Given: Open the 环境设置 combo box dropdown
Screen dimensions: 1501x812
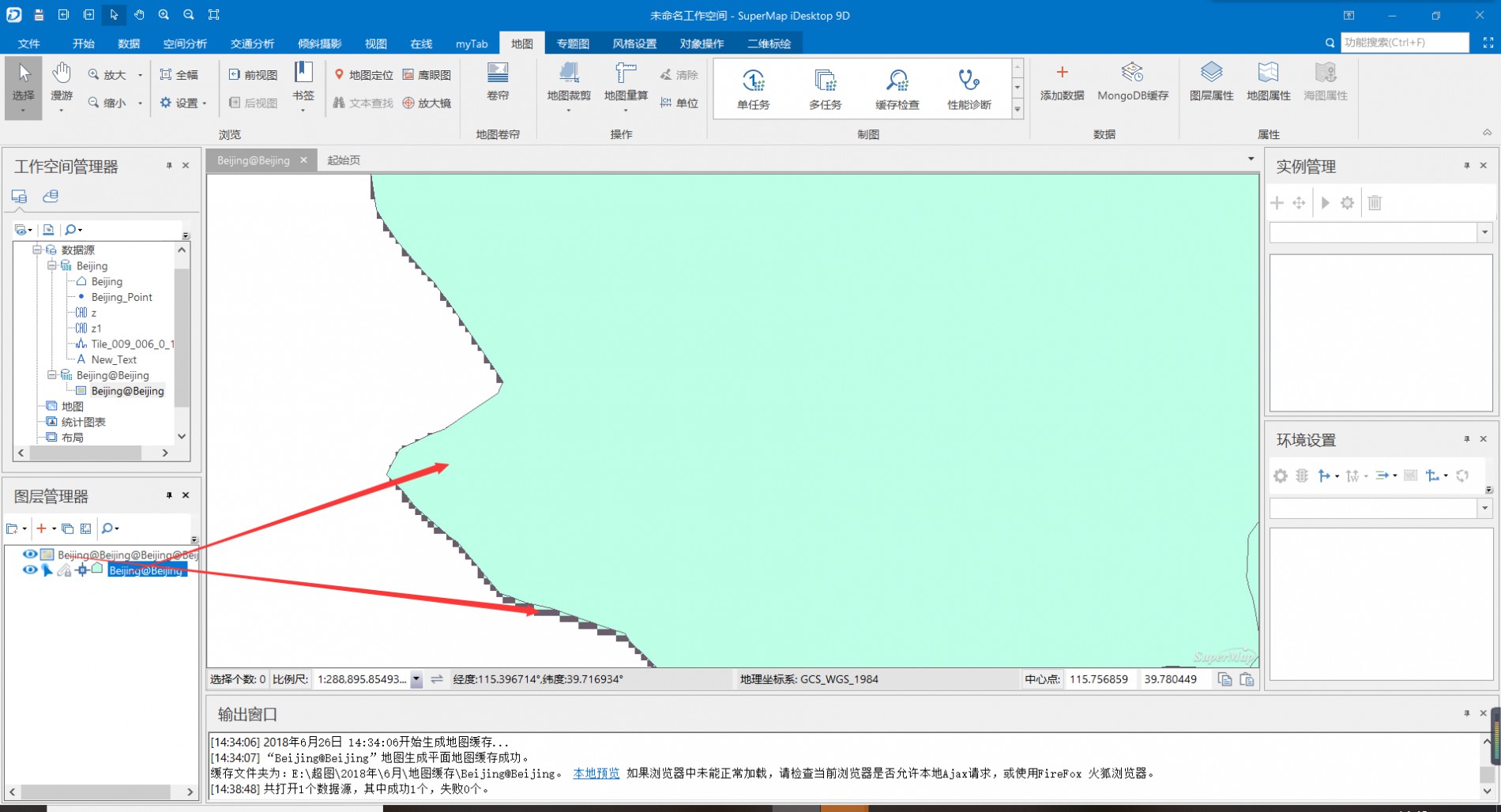Looking at the screenshot, I should (x=1484, y=509).
